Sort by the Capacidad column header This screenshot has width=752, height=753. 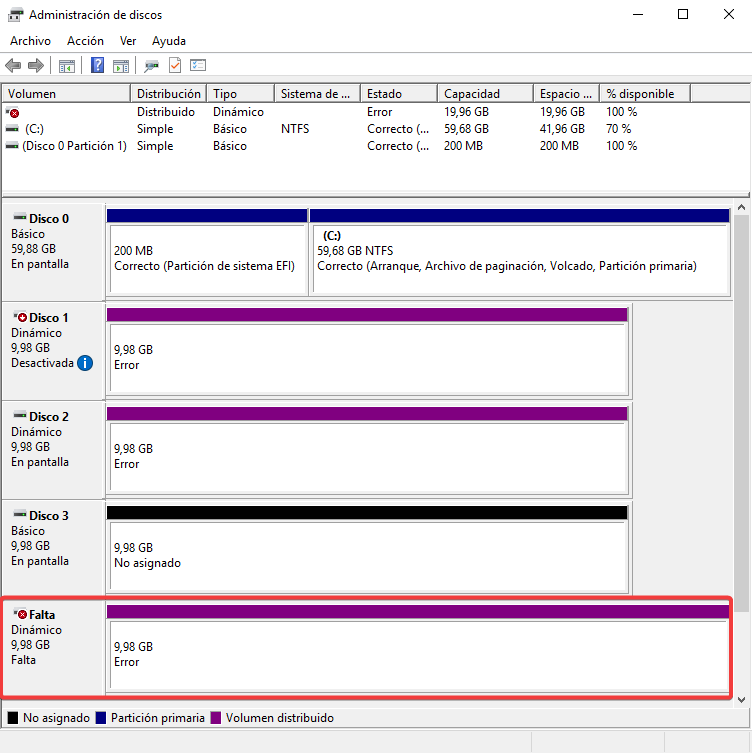click(x=484, y=93)
